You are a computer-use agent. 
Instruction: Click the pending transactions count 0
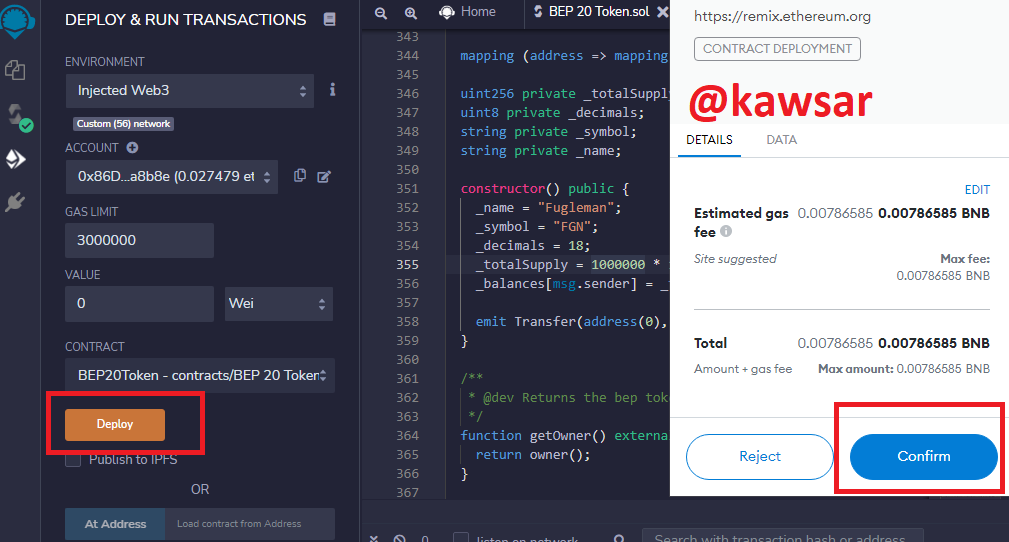(x=425, y=539)
